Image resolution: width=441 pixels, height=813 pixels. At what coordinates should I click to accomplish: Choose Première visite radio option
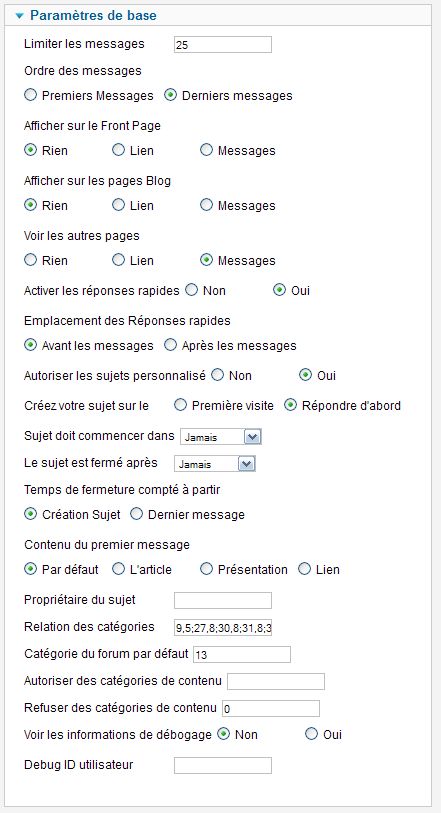180,405
